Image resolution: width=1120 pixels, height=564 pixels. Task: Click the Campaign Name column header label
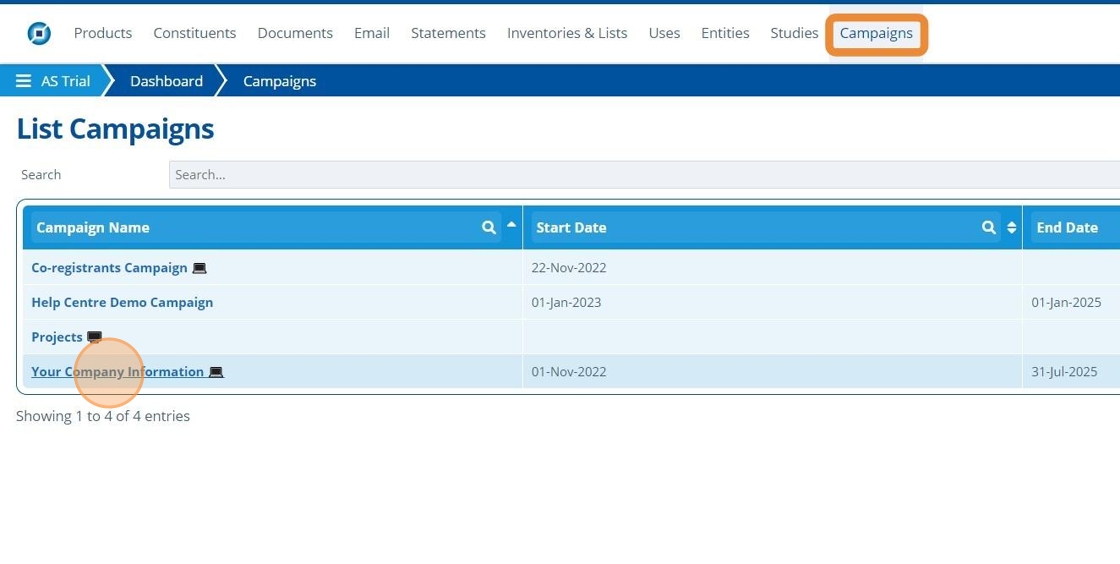click(x=93, y=228)
